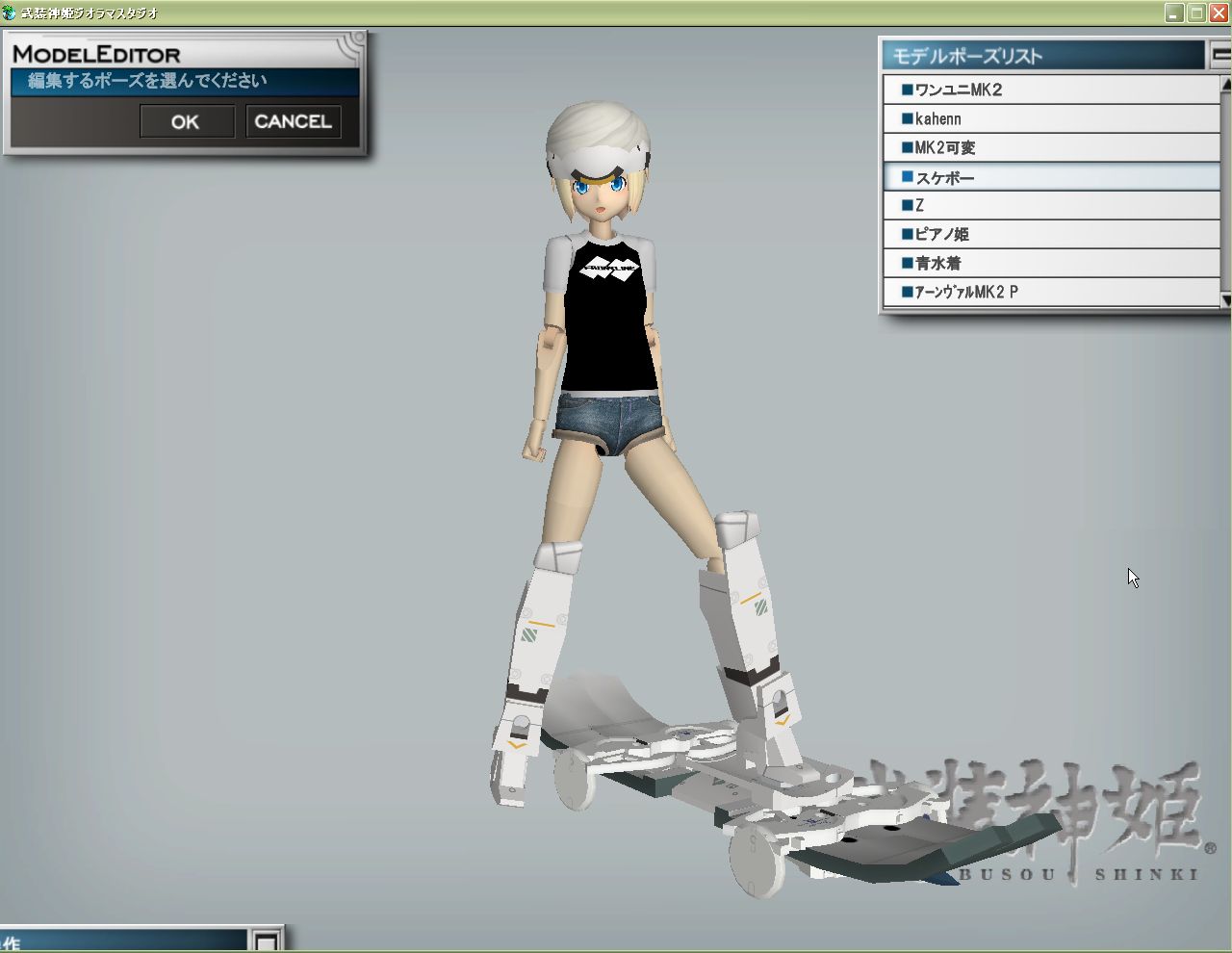This screenshot has width=1232, height=953.
Task: Maximize the application window
Action: pos(1195,13)
